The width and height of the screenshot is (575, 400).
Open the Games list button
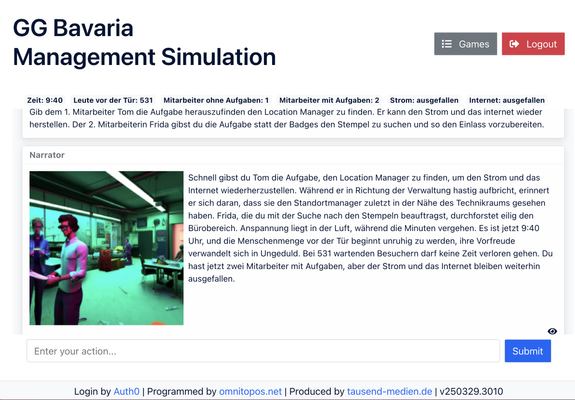465,44
